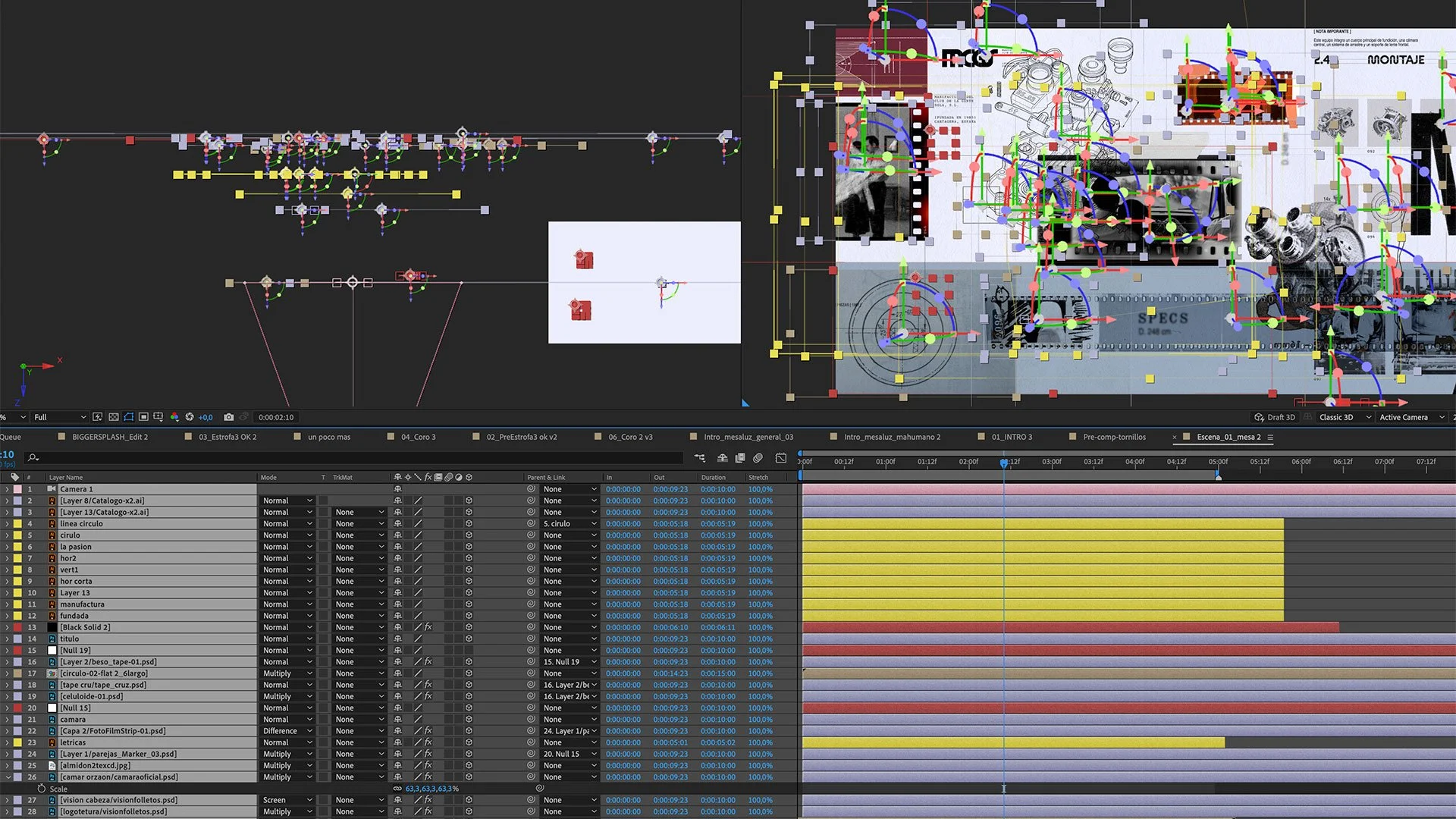Open the un poco mas tab
1456x819 pixels.
point(329,437)
